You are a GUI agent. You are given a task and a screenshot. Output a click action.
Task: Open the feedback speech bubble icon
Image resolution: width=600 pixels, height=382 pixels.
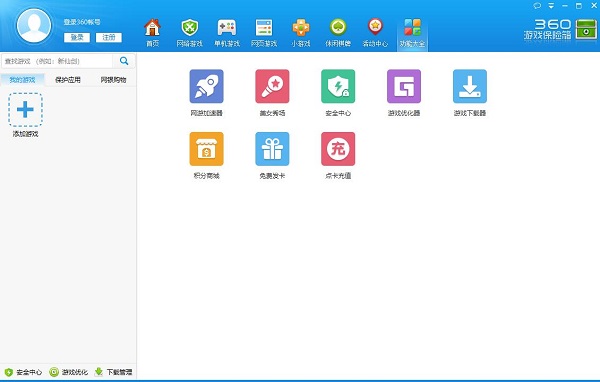537,6
